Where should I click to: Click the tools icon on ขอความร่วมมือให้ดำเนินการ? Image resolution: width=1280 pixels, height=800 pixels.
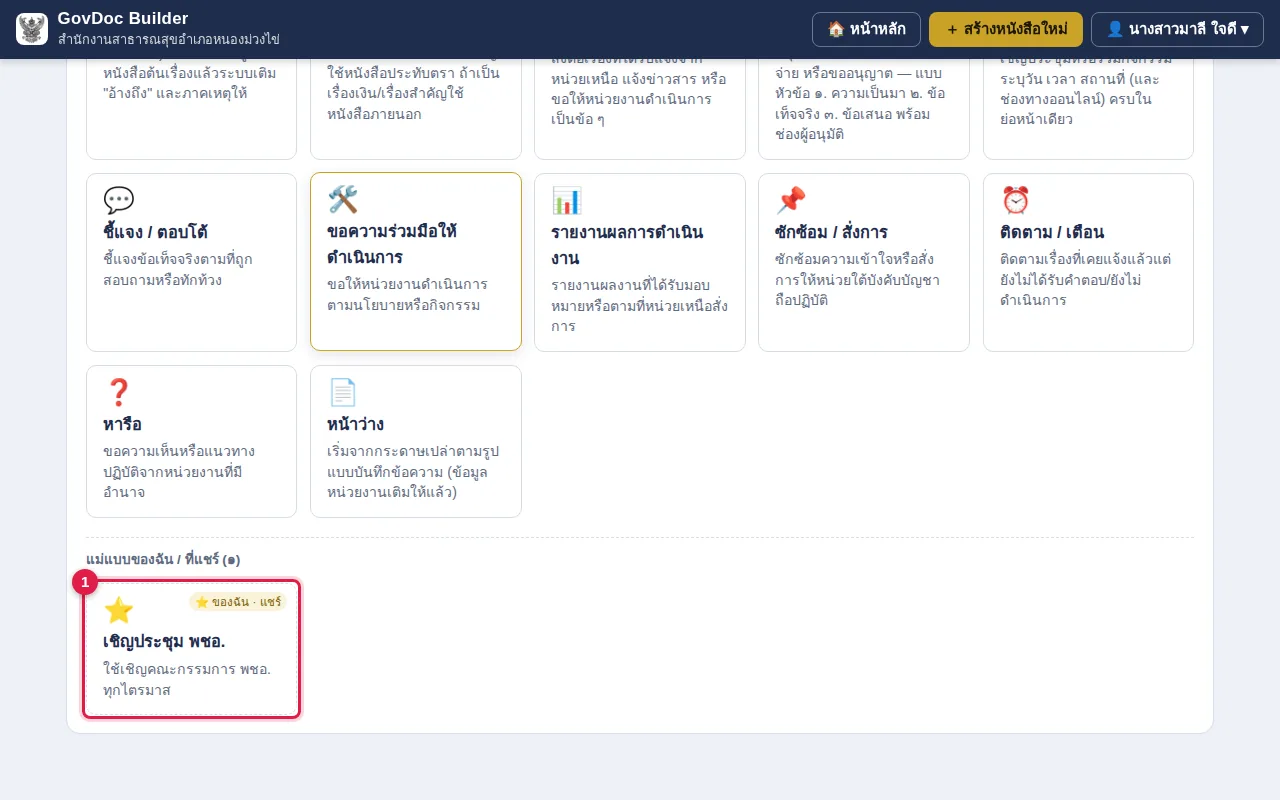click(x=343, y=200)
